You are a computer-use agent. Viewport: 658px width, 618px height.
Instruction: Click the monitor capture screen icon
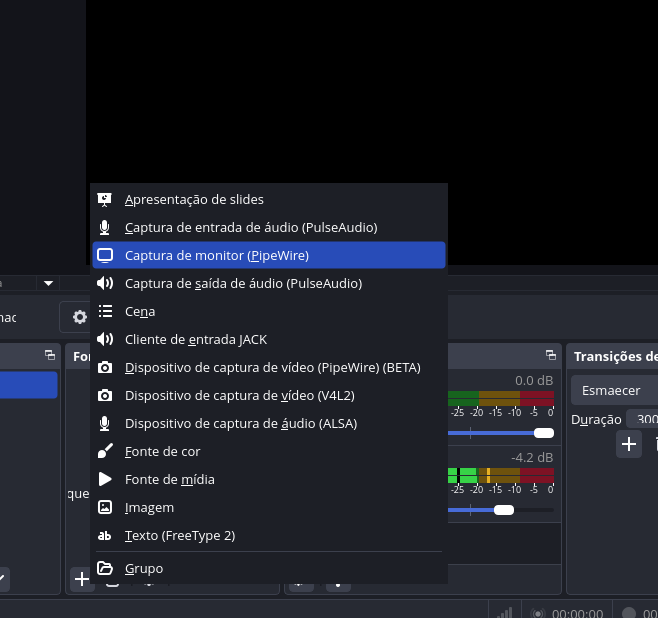click(105, 256)
